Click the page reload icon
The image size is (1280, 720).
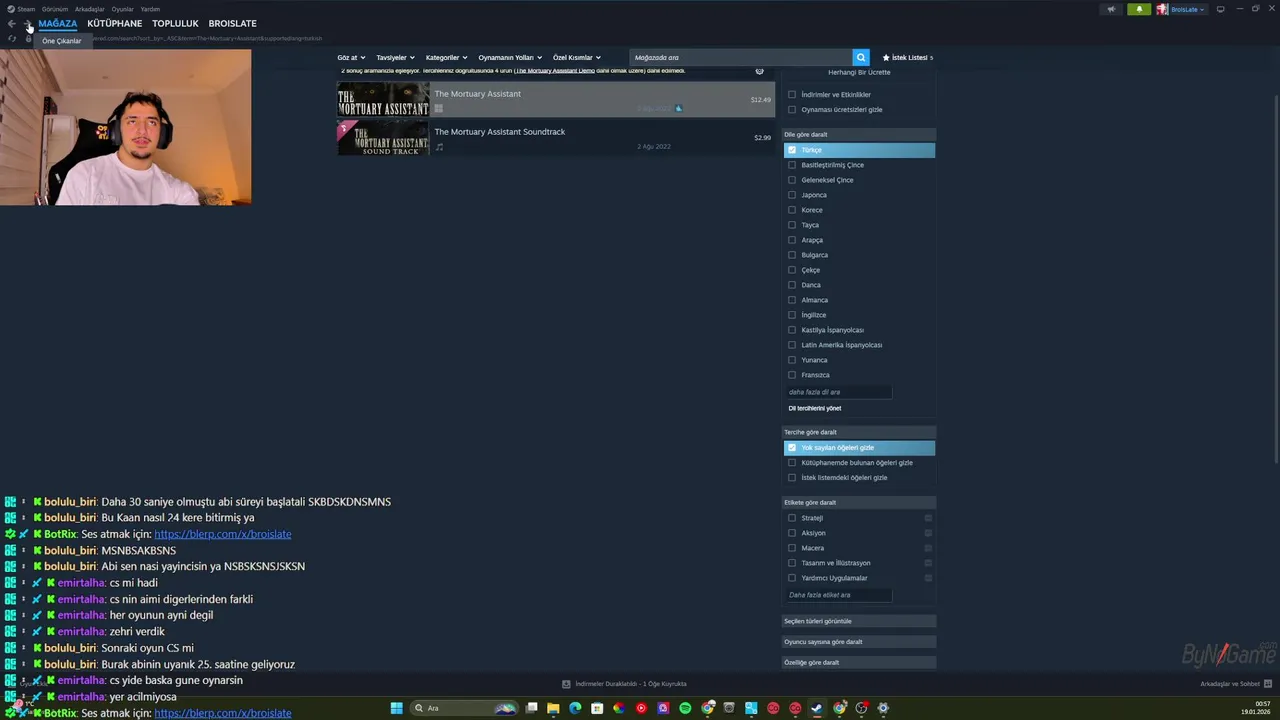coord(12,38)
